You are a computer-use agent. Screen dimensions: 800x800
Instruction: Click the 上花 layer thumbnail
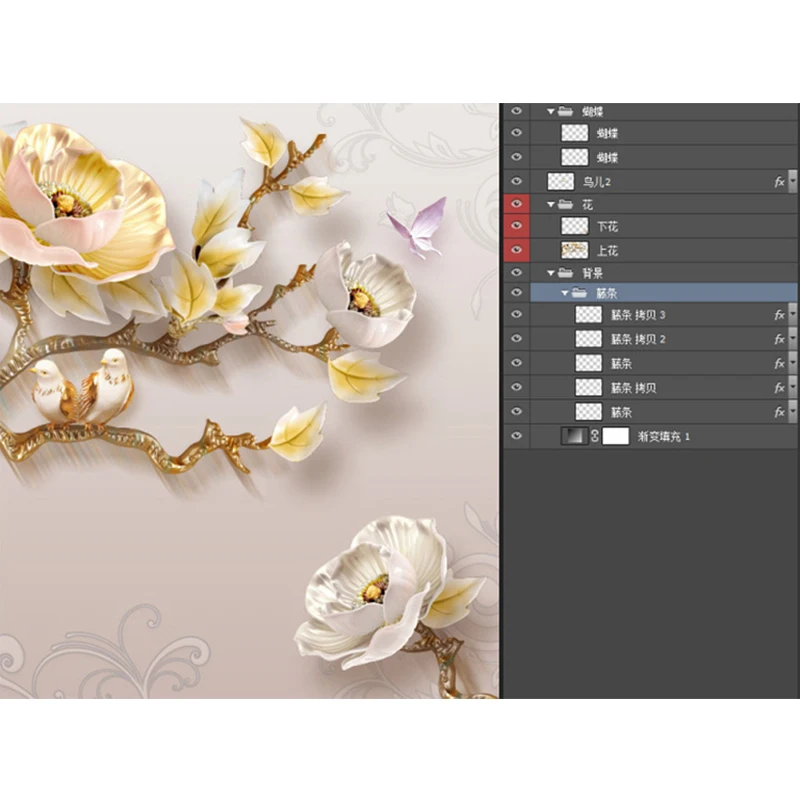coord(574,250)
